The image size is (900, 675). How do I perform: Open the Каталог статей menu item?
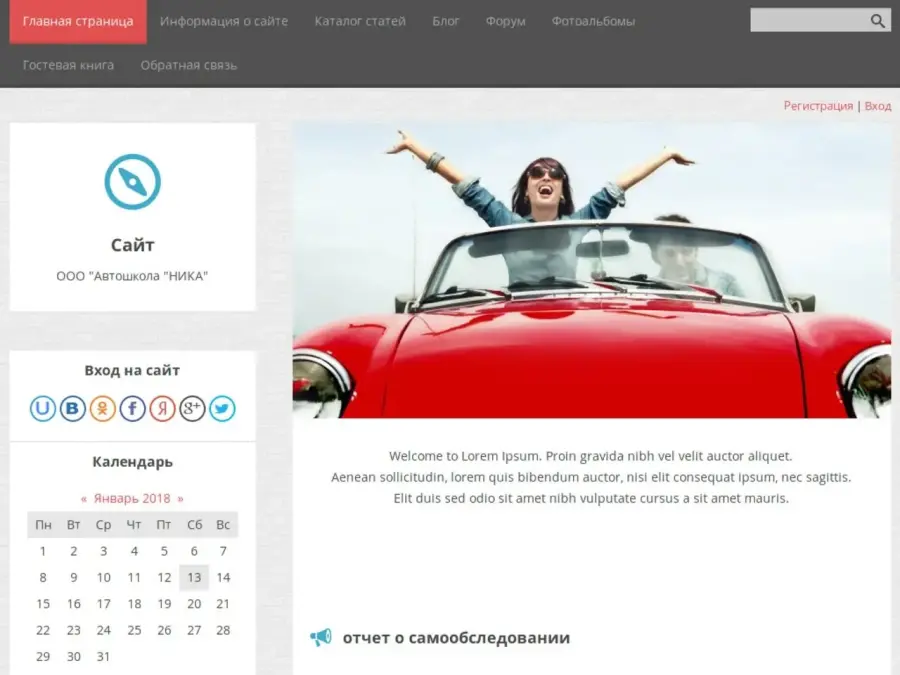pos(360,21)
